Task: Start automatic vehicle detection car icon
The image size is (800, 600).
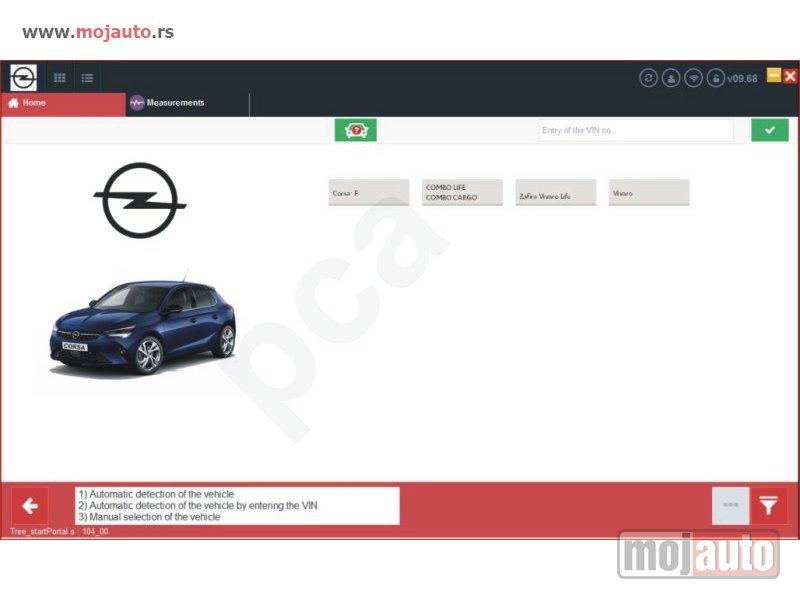Action: click(x=356, y=130)
